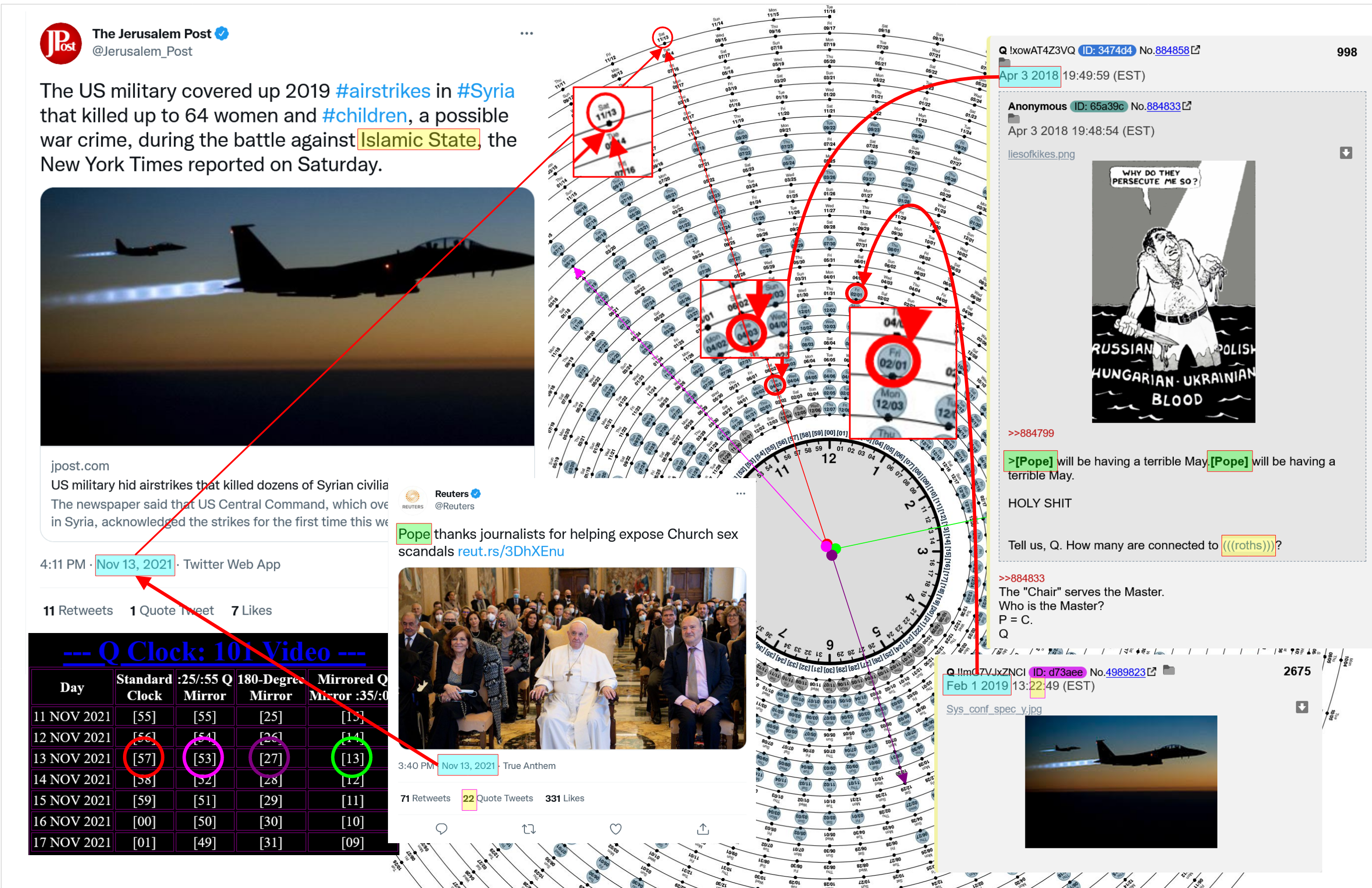Open the more options menu on Jerusalem Post tweet
1372x888 pixels.
pos(526,33)
